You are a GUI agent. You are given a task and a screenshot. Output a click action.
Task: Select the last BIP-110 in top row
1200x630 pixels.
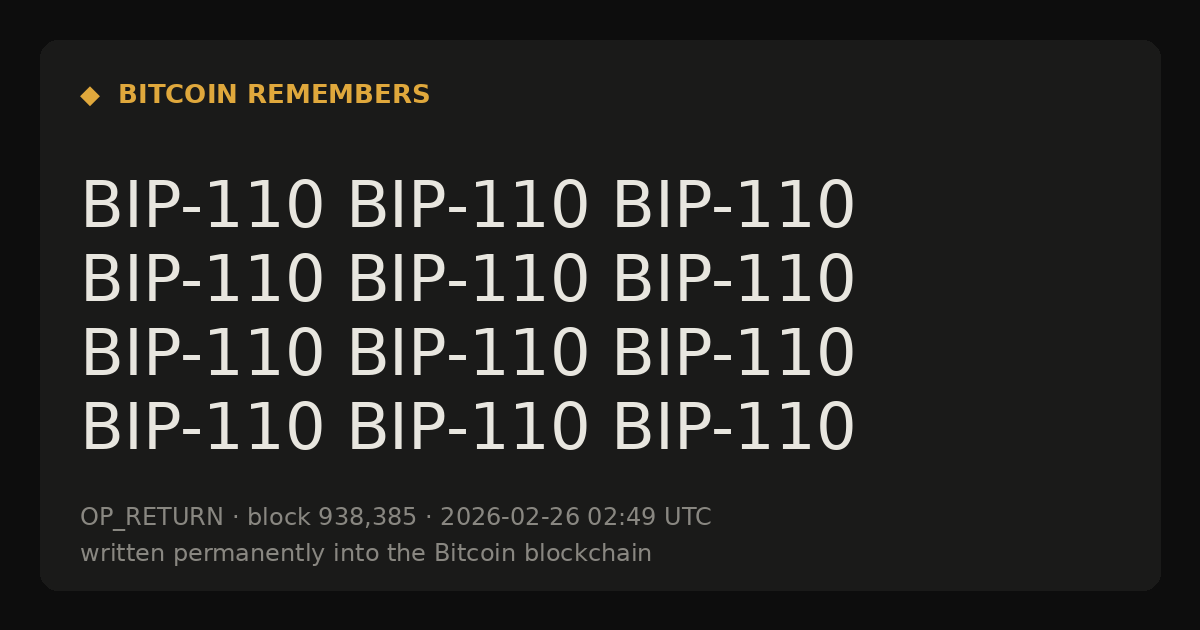pos(733,207)
